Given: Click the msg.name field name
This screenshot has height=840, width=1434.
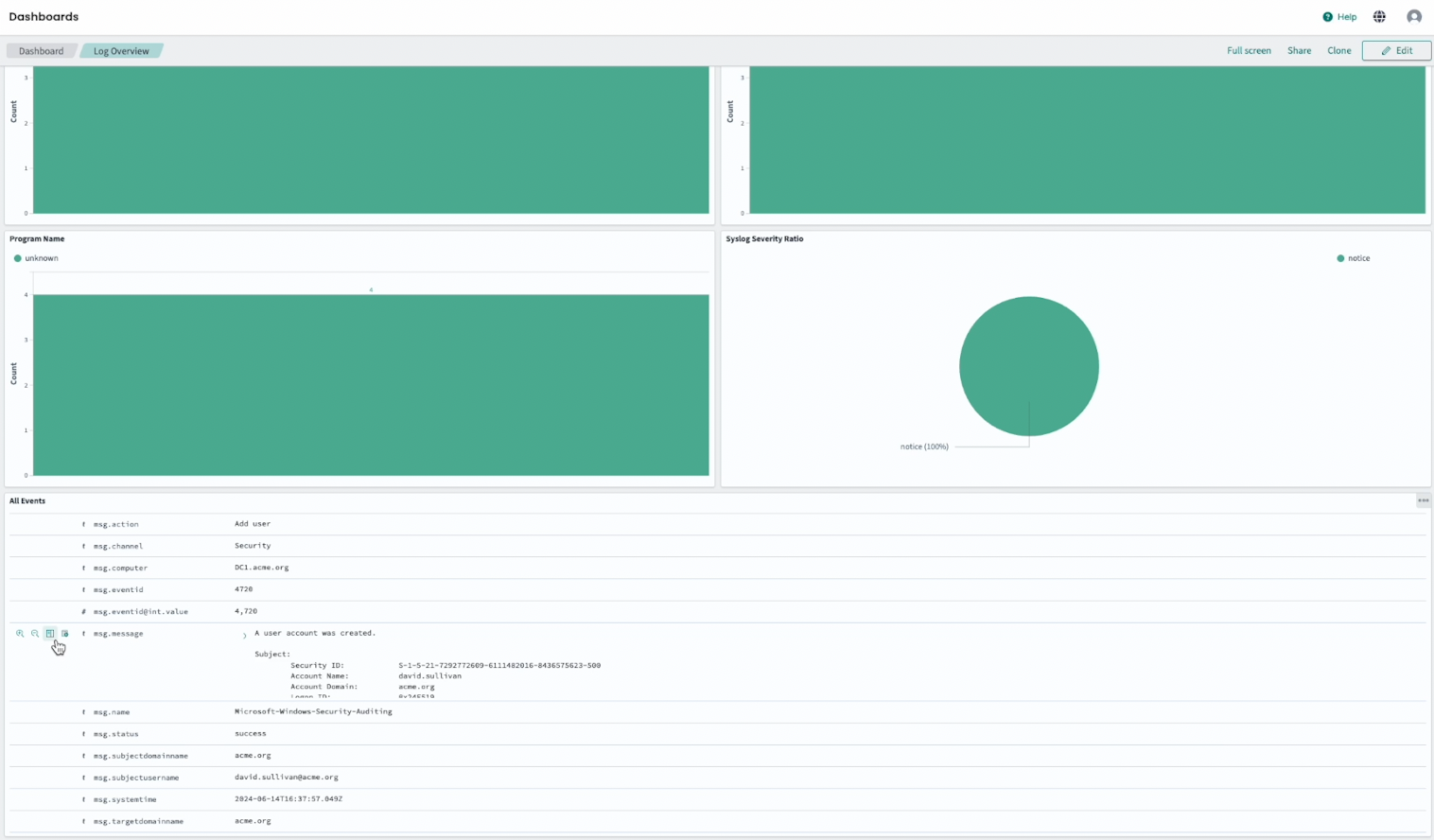Looking at the screenshot, I should 110,711.
